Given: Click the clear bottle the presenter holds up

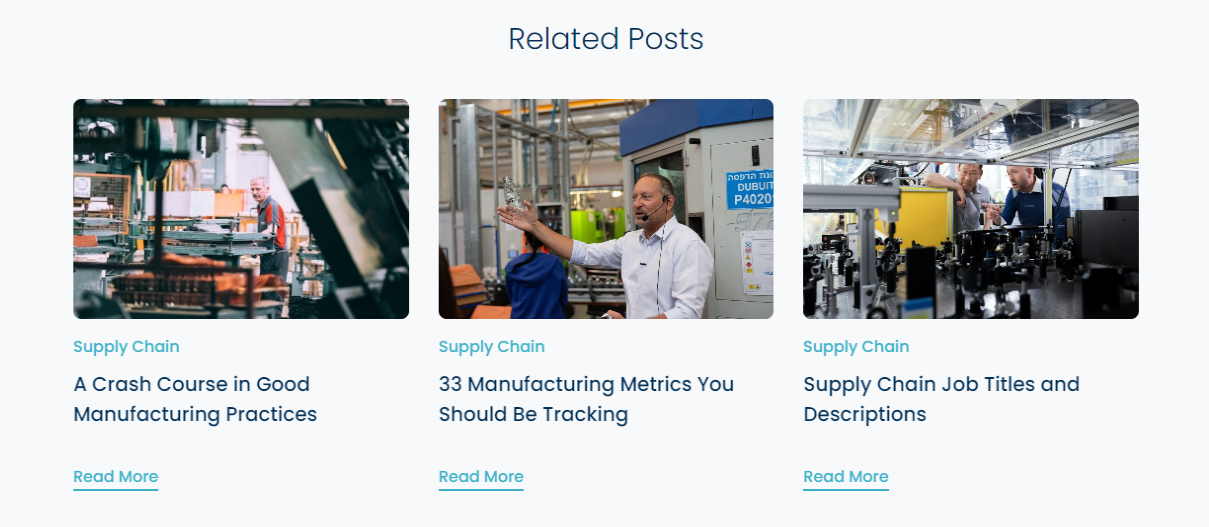Looking at the screenshot, I should point(514,193).
